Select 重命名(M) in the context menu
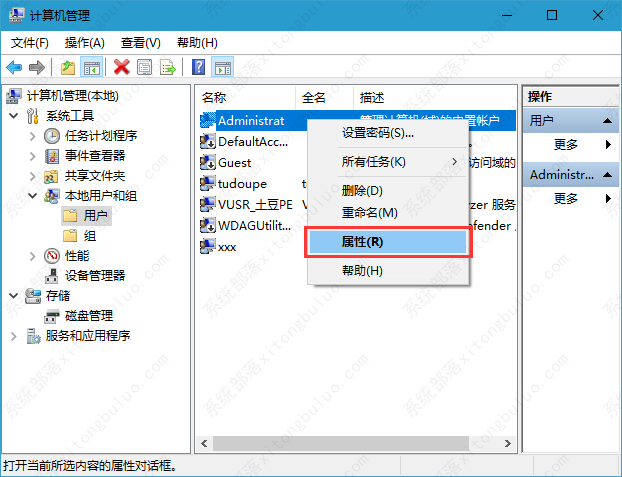The height and width of the screenshot is (477, 622). click(369, 213)
